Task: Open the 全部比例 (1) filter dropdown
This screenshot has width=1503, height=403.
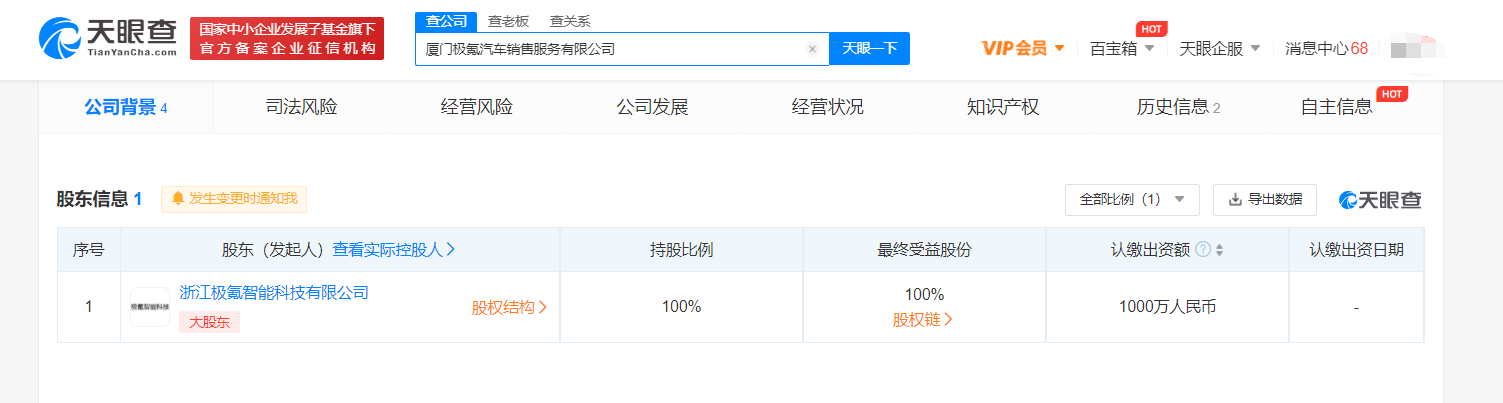Action: coord(1131,199)
